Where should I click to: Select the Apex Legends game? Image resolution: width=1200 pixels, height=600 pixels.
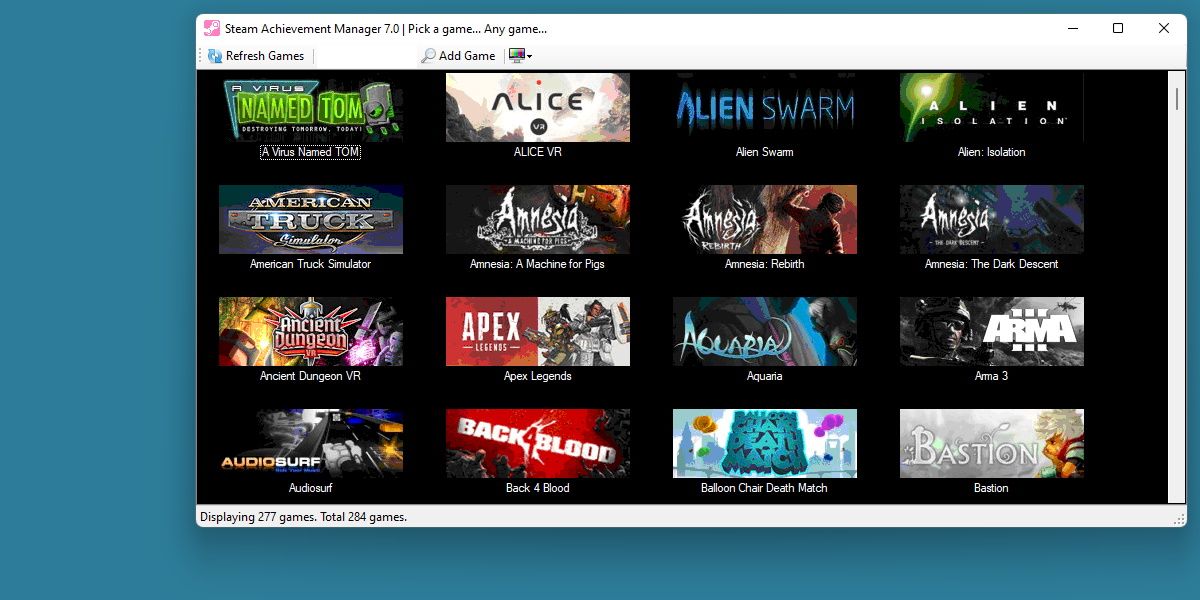click(537, 331)
